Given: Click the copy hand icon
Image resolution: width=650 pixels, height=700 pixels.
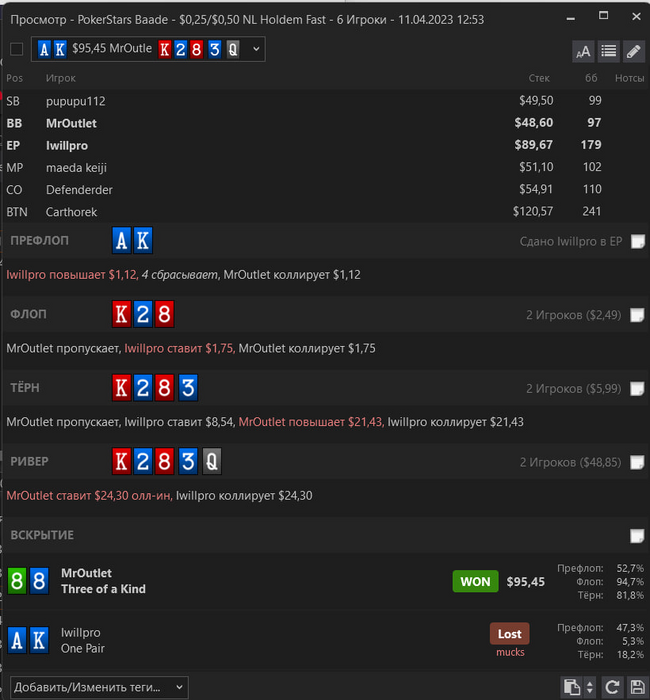Looking at the screenshot, I should tap(571, 687).
